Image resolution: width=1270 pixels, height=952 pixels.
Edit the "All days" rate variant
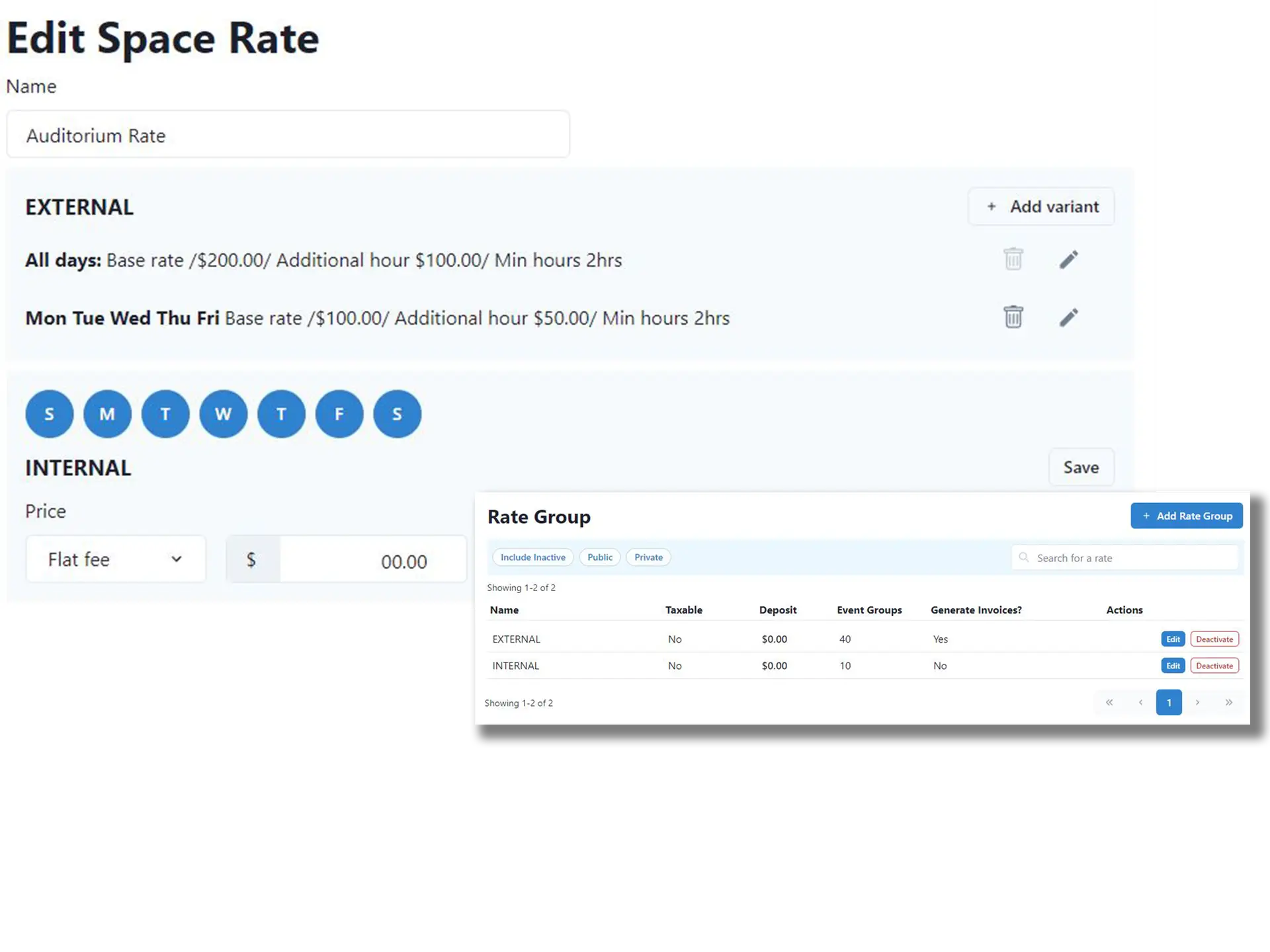click(x=1069, y=259)
